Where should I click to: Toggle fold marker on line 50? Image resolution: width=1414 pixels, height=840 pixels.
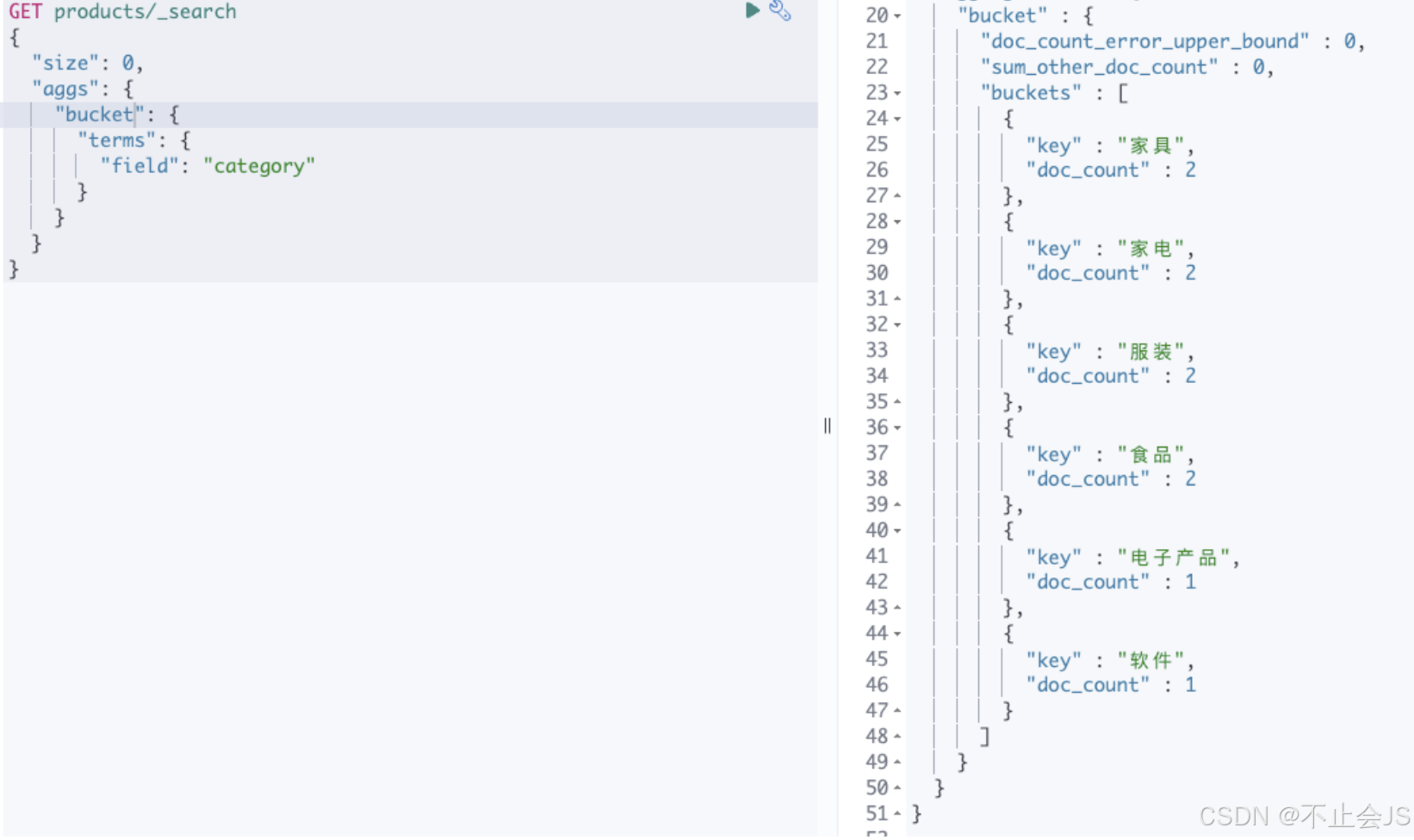(897, 787)
